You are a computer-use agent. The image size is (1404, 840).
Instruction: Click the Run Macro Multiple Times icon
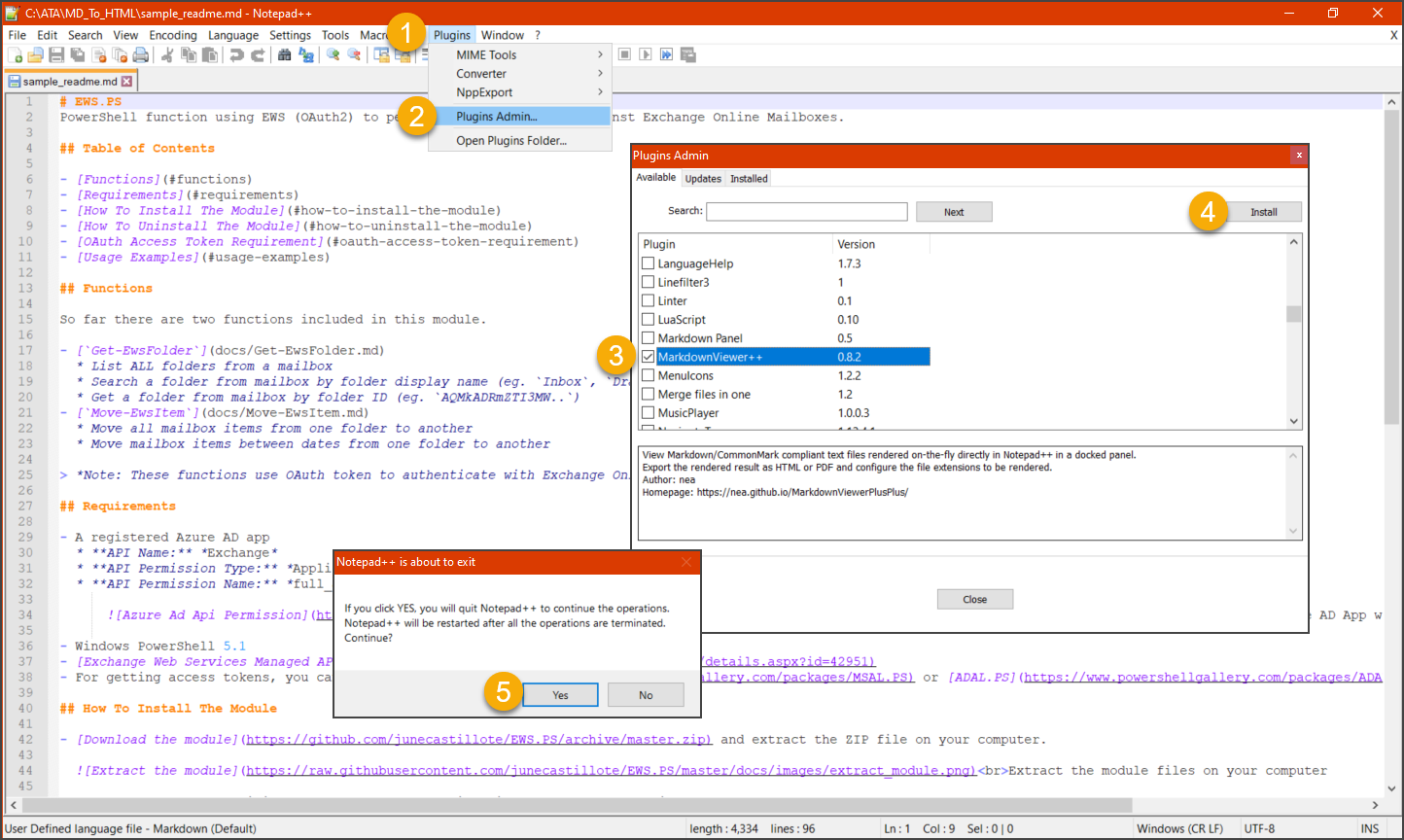click(666, 54)
